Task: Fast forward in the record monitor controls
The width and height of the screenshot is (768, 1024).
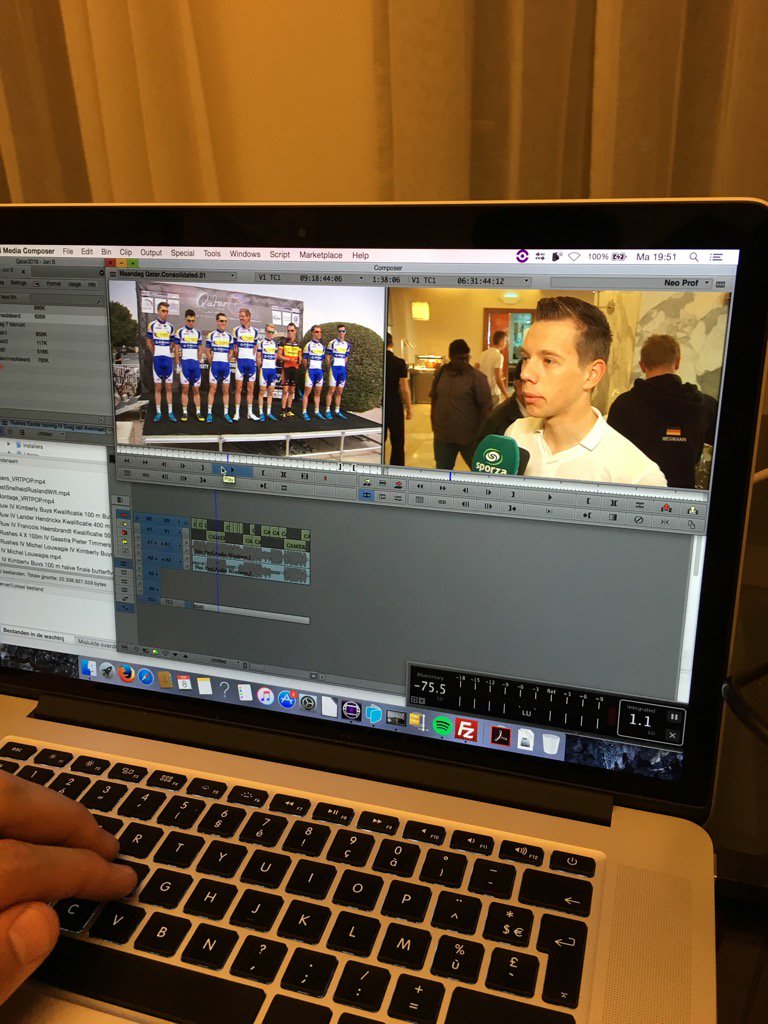Action: (443, 488)
